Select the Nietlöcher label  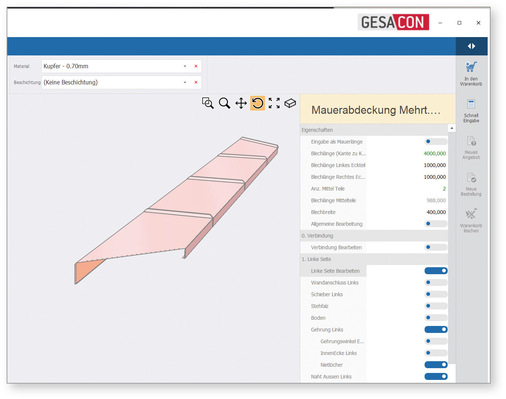coord(331,365)
